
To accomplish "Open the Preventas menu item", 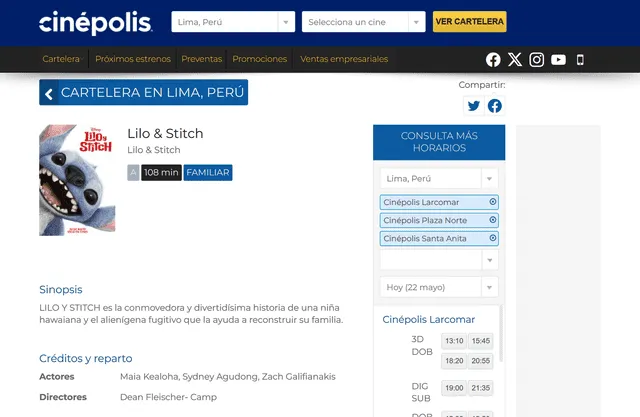I will pyautogui.click(x=202, y=59).
